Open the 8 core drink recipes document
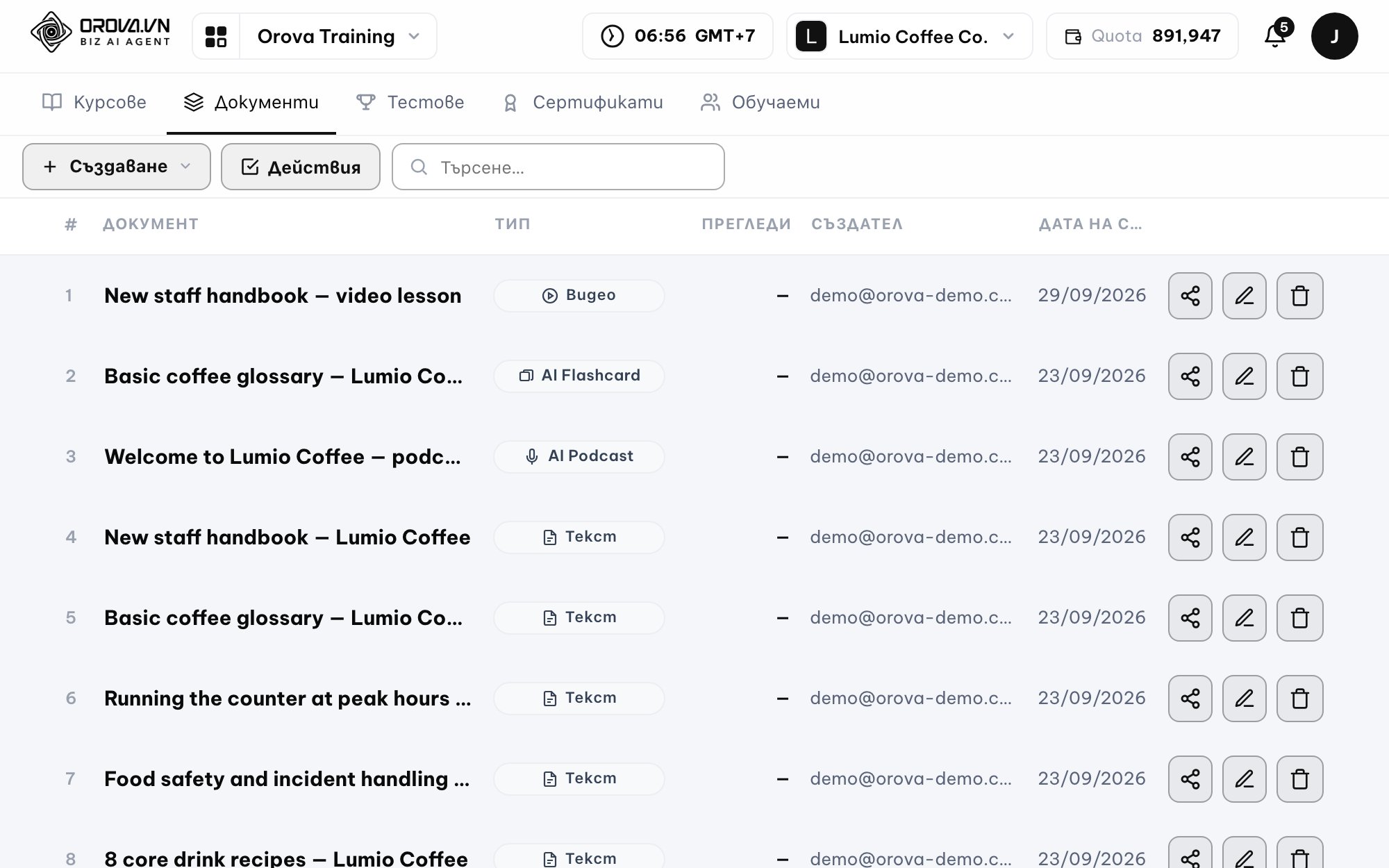The image size is (1389, 868). 286,858
